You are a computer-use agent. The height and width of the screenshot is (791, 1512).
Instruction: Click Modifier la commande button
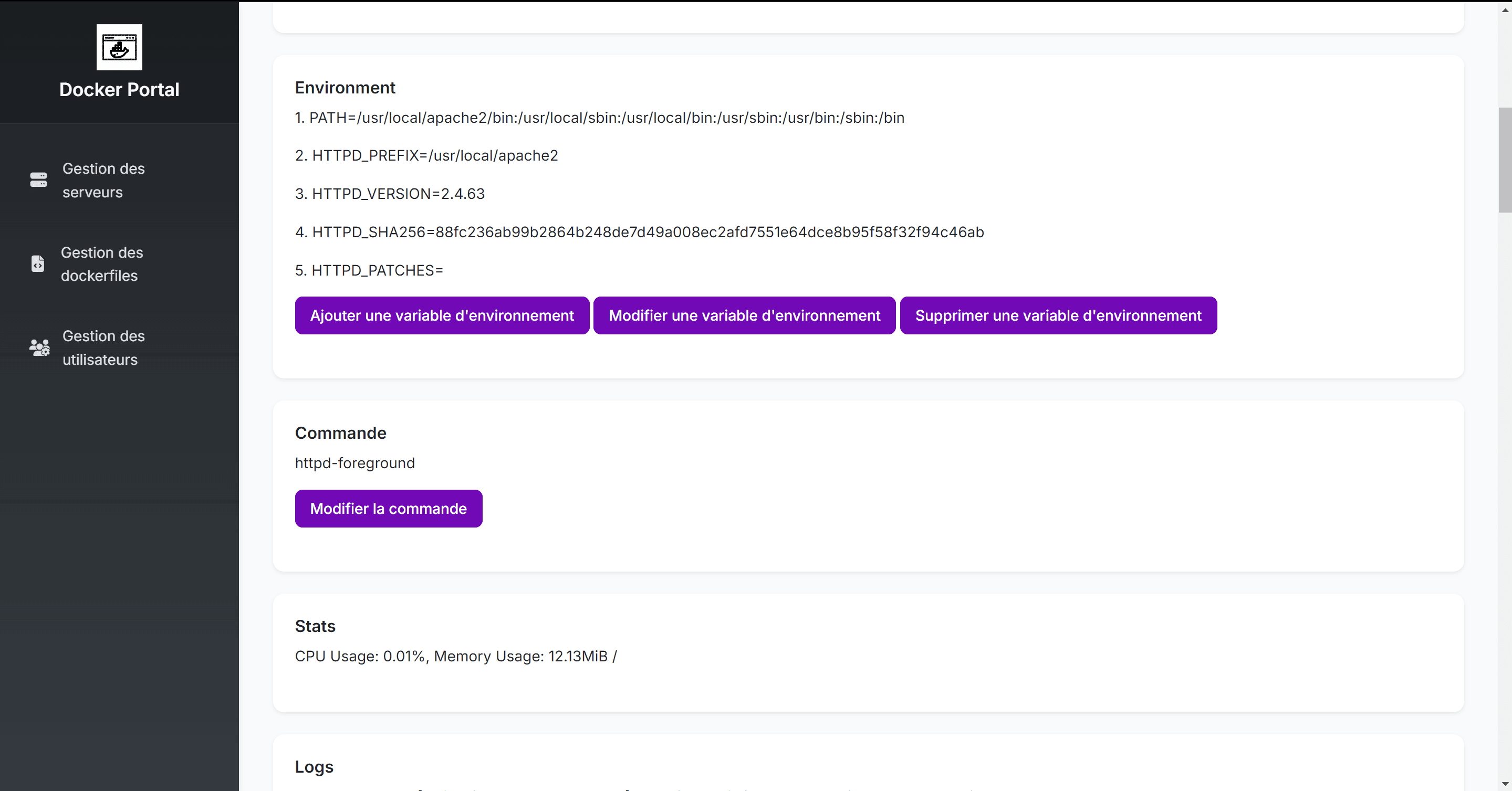pos(389,508)
